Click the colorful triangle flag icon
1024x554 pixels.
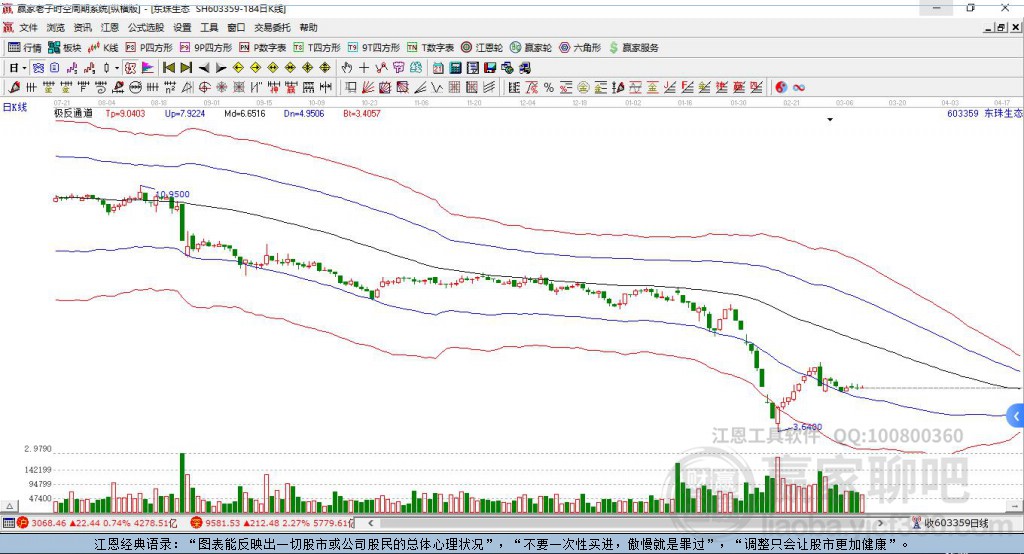point(148,68)
